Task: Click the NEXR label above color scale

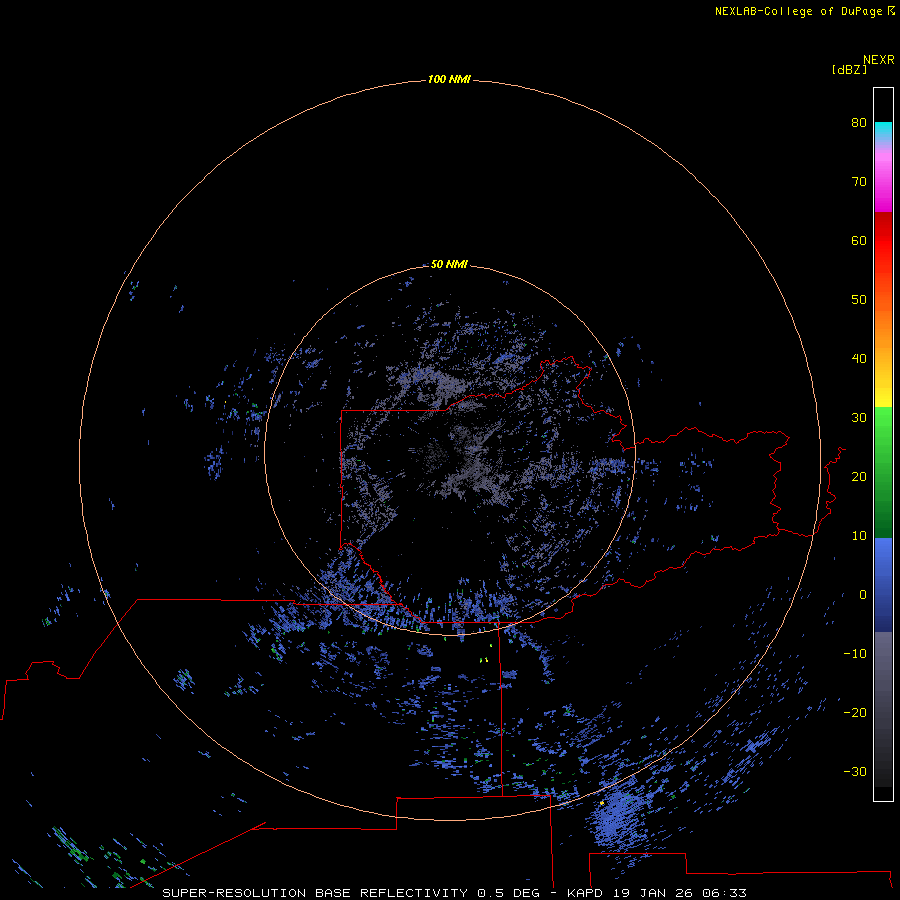Action: (878, 60)
